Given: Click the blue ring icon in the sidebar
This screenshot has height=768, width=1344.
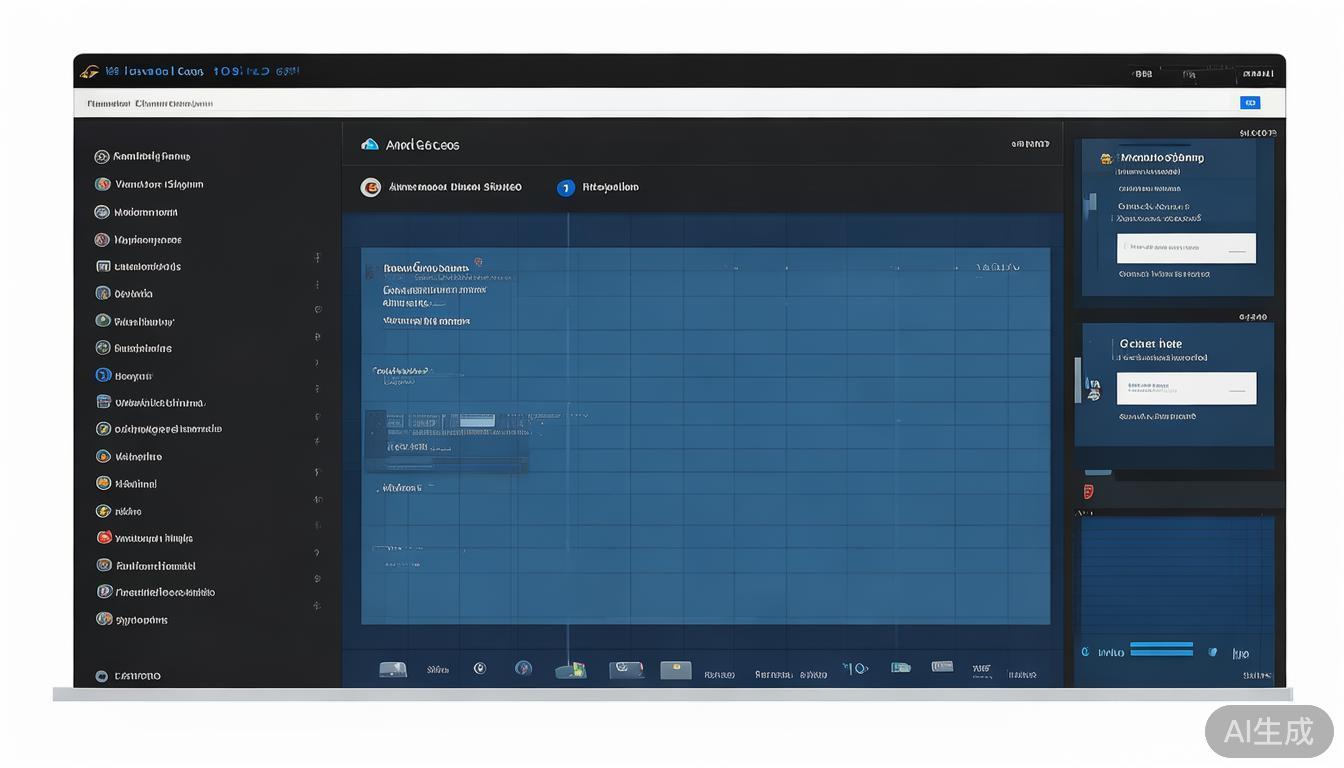Looking at the screenshot, I should coord(103,375).
